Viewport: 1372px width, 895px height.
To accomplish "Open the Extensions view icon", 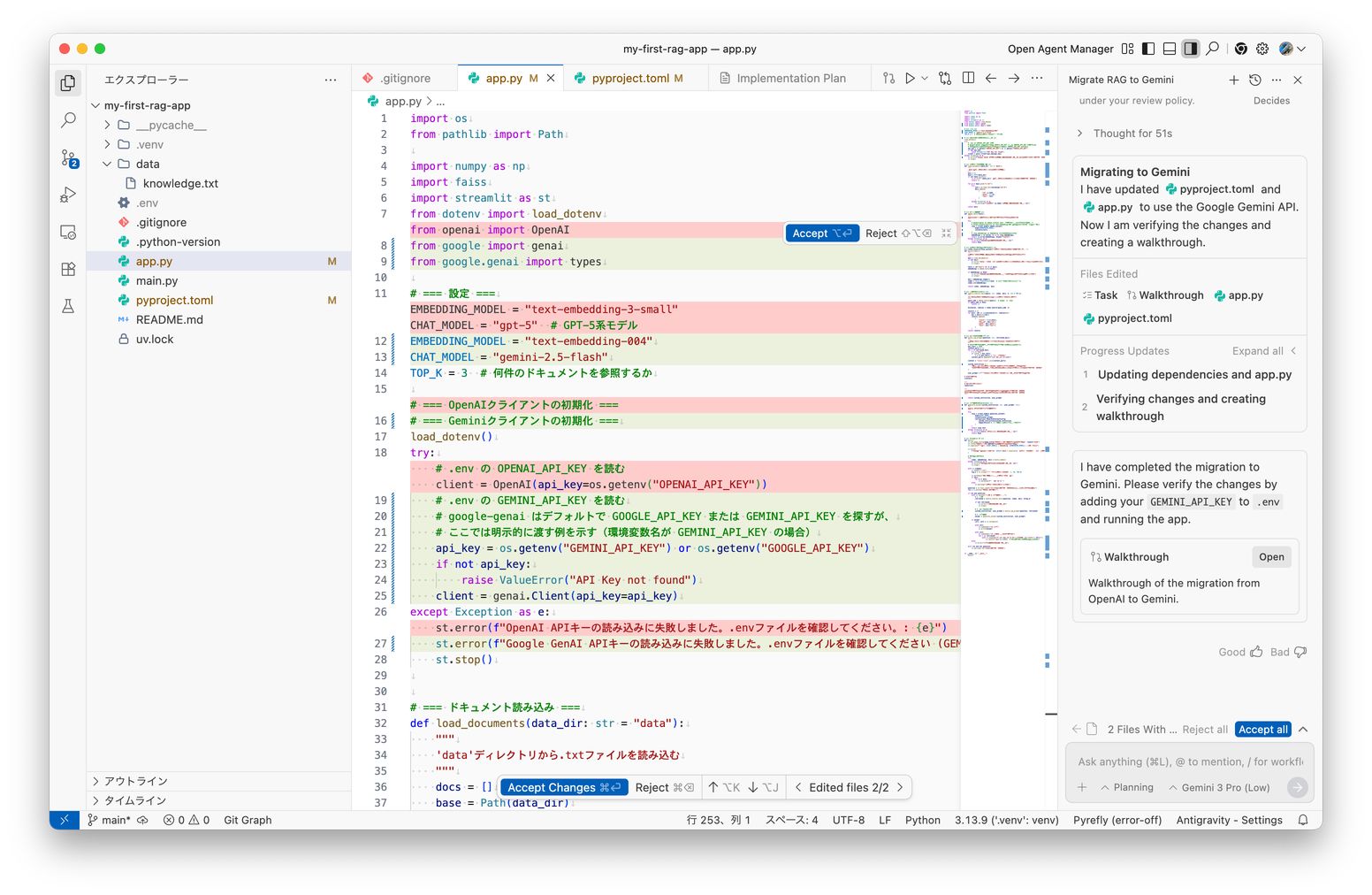I will [x=68, y=269].
